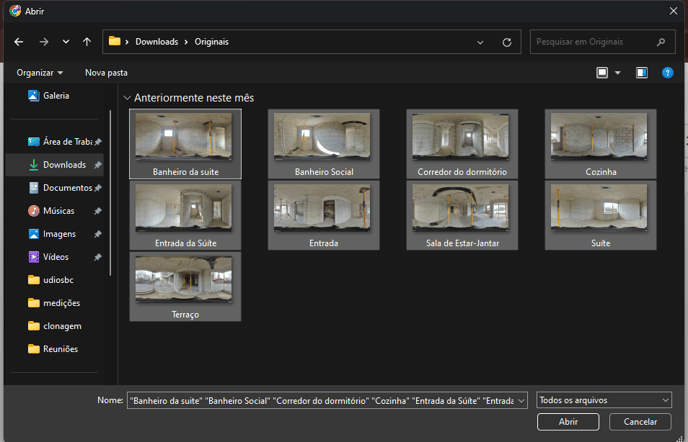This screenshot has width=688, height=442.
Task: Expand the Nome field dropdown arrow
Action: 521,400
